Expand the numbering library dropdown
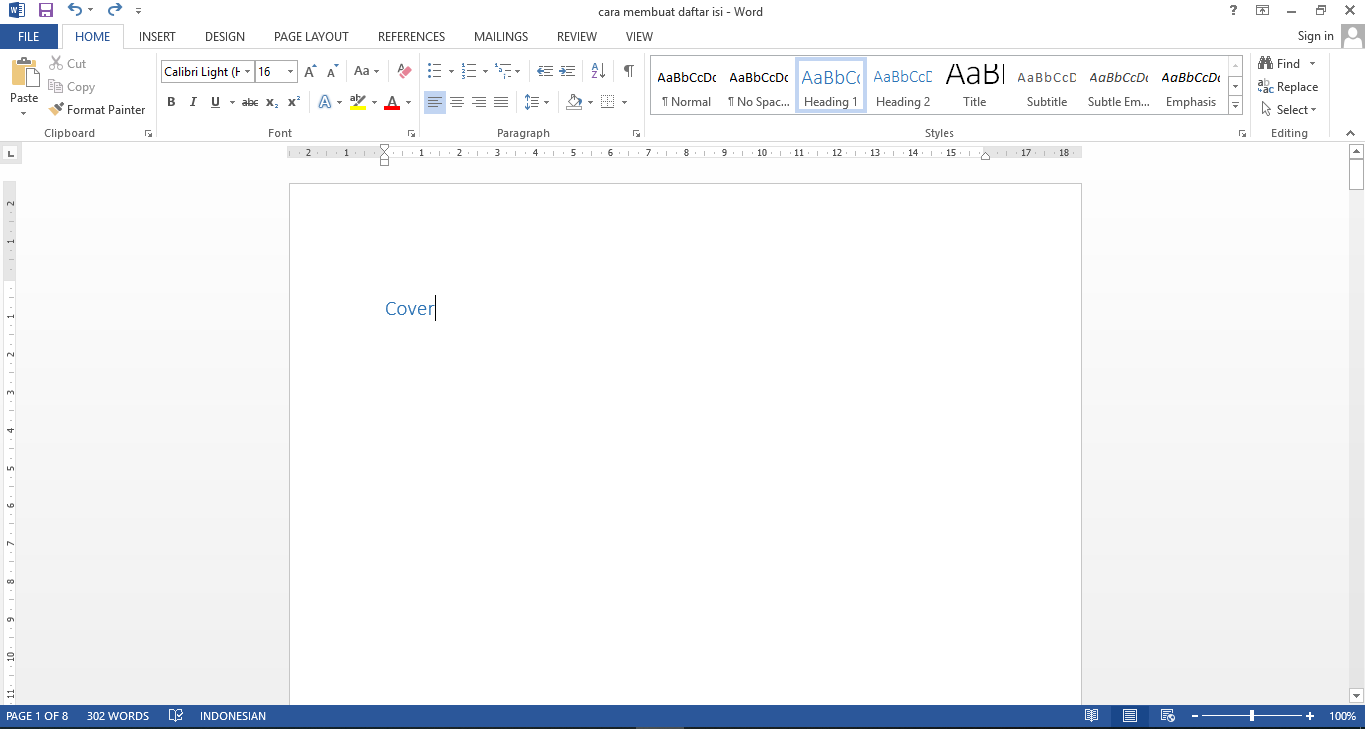 [485, 72]
